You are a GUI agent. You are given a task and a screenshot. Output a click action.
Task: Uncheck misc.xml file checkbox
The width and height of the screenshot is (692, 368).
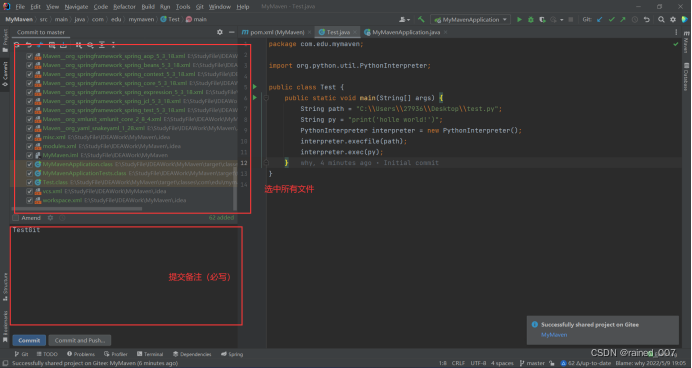[x=30, y=137]
